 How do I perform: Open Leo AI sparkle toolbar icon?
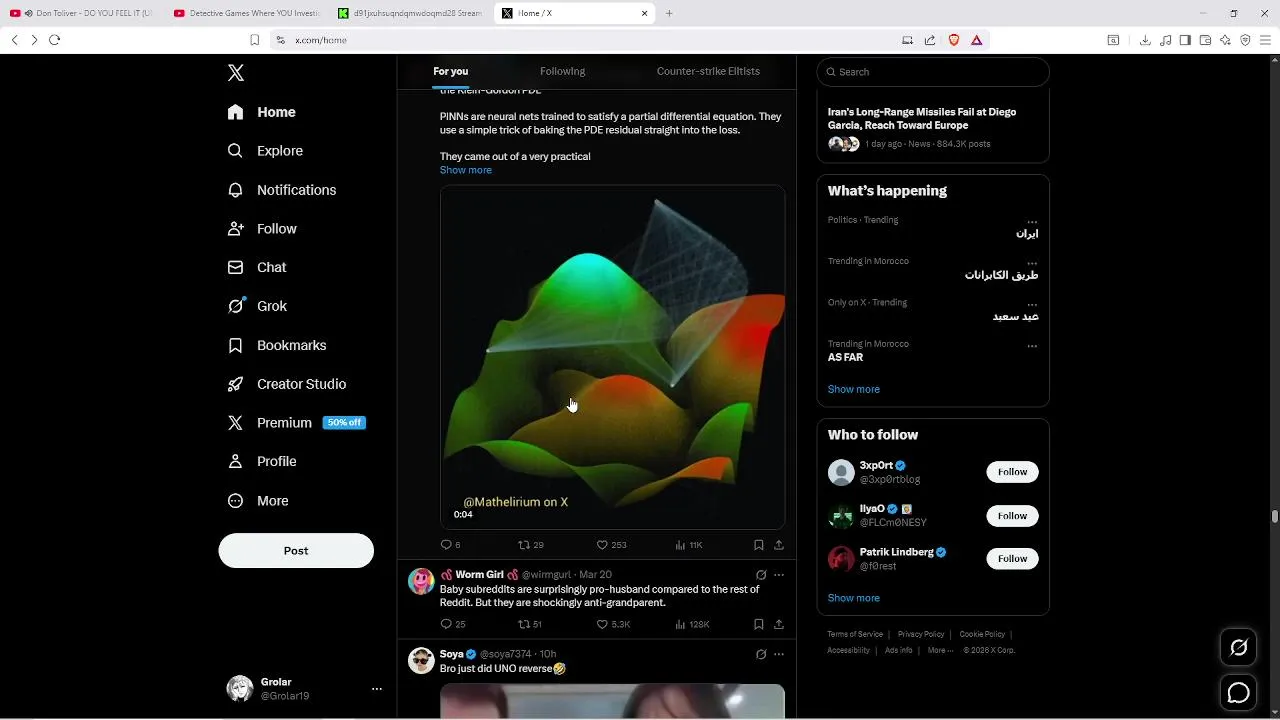(1225, 40)
